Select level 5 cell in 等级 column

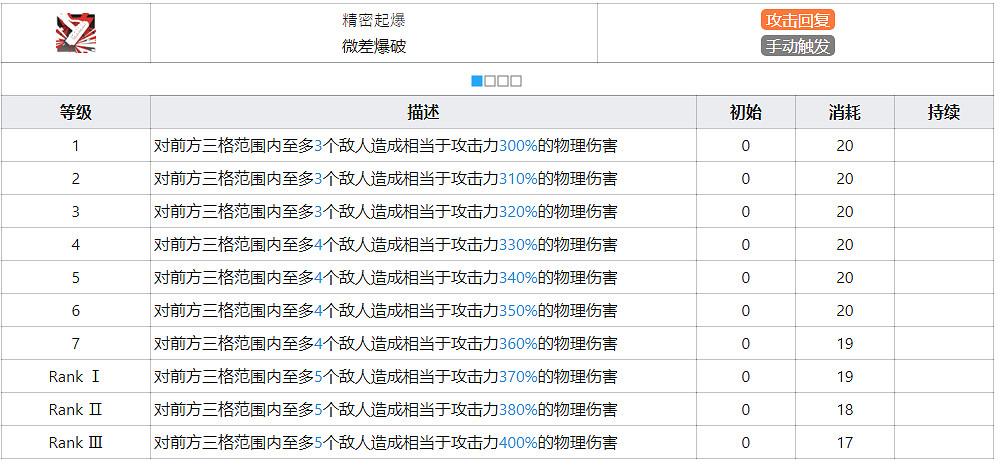[x=76, y=277]
